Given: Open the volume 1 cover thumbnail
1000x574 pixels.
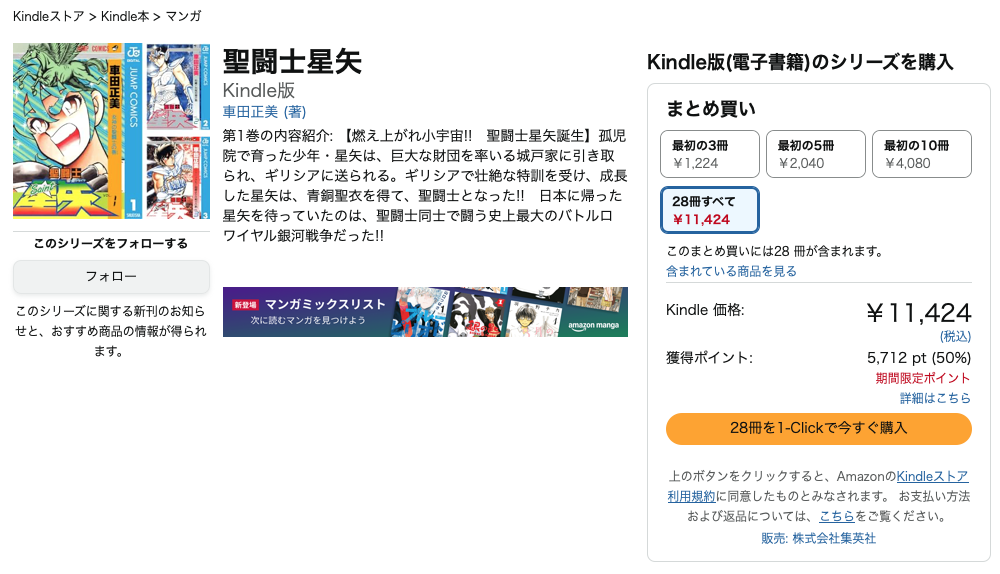Looking at the screenshot, I should click(x=77, y=131).
